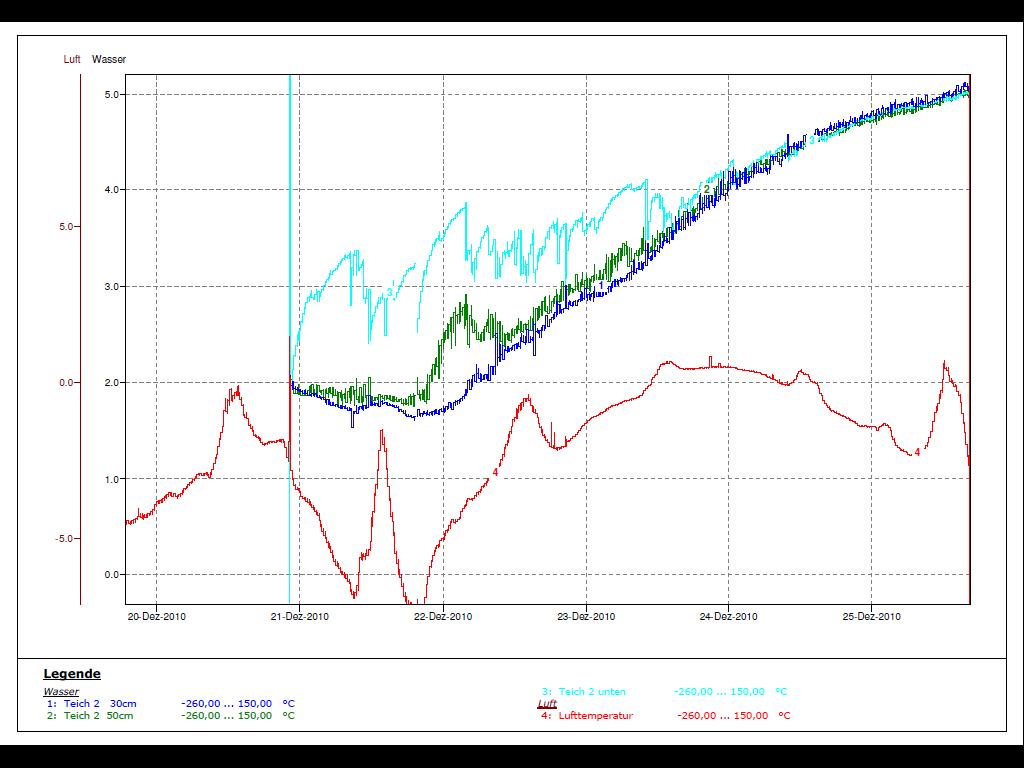The height and width of the screenshot is (768, 1024).
Task: Click the 25-Dez-2010 date label
Action: pyautogui.click(x=872, y=617)
